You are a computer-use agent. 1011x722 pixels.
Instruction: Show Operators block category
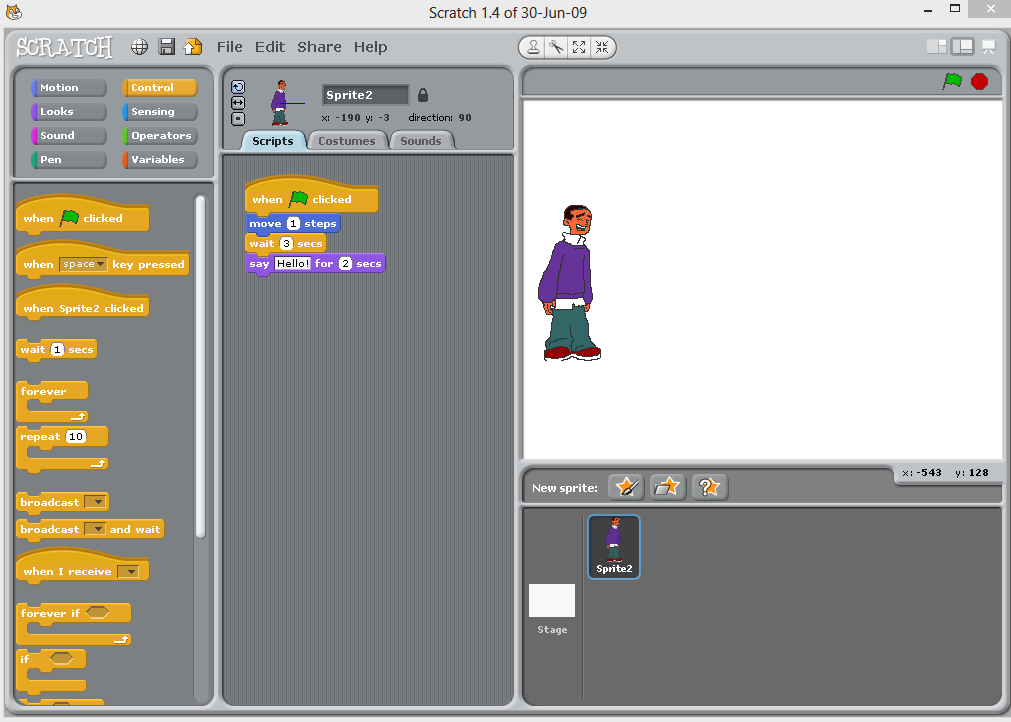pos(159,135)
